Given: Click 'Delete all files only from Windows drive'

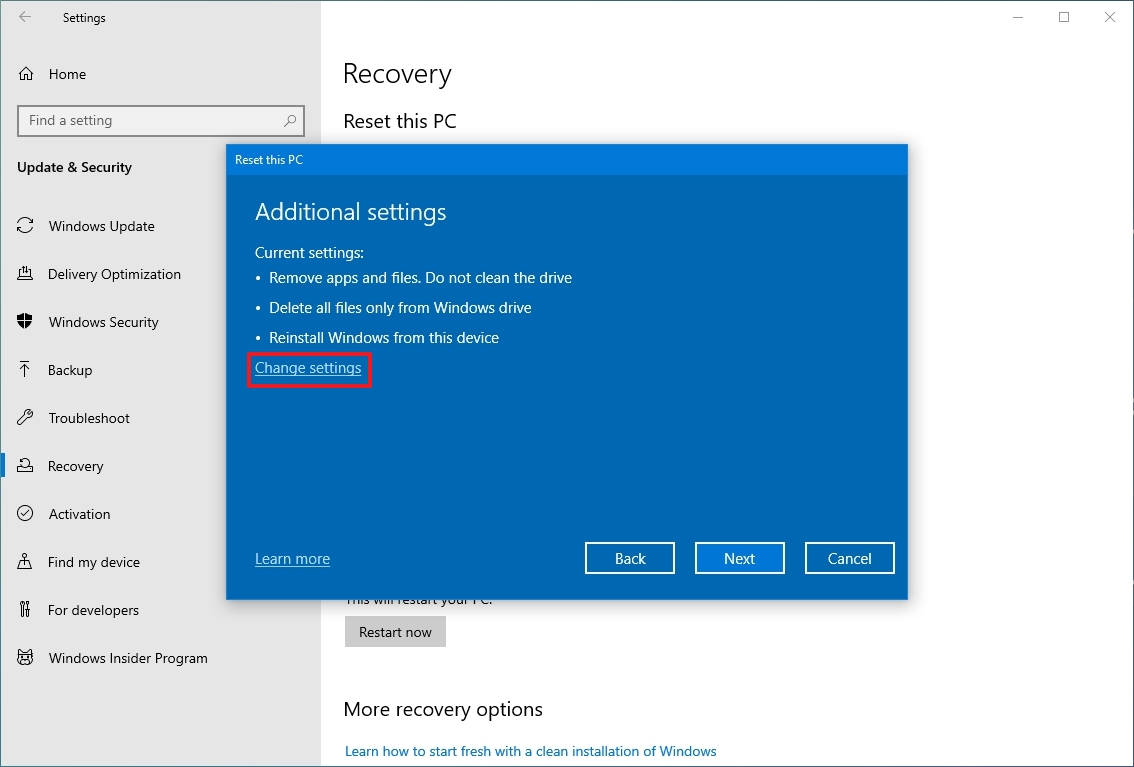Looking at the screenshot, I should pyautogui.click(x=400, y=308).
